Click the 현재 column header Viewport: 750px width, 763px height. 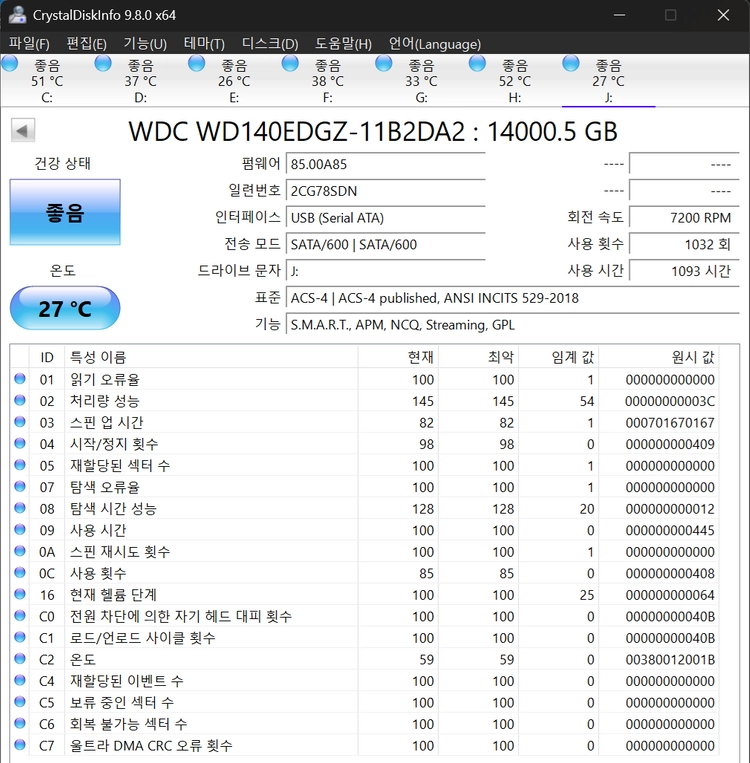pos(398,357)
